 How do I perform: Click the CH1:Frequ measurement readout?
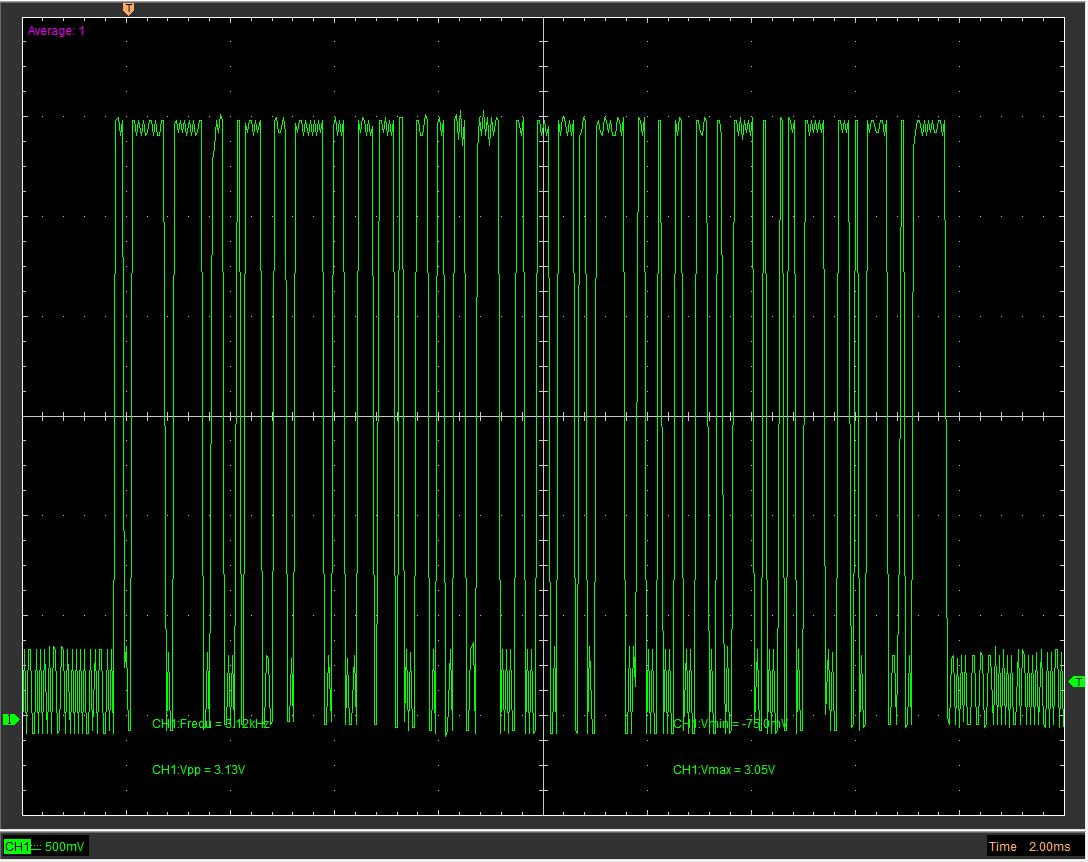click(x=211, y=724)
